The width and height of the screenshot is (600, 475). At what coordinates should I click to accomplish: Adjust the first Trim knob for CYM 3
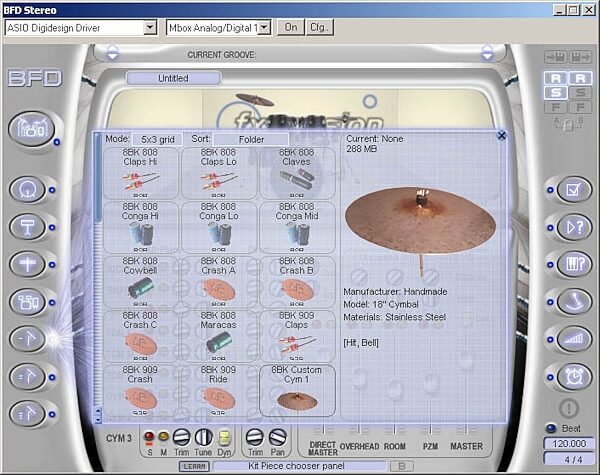[181, 437]
